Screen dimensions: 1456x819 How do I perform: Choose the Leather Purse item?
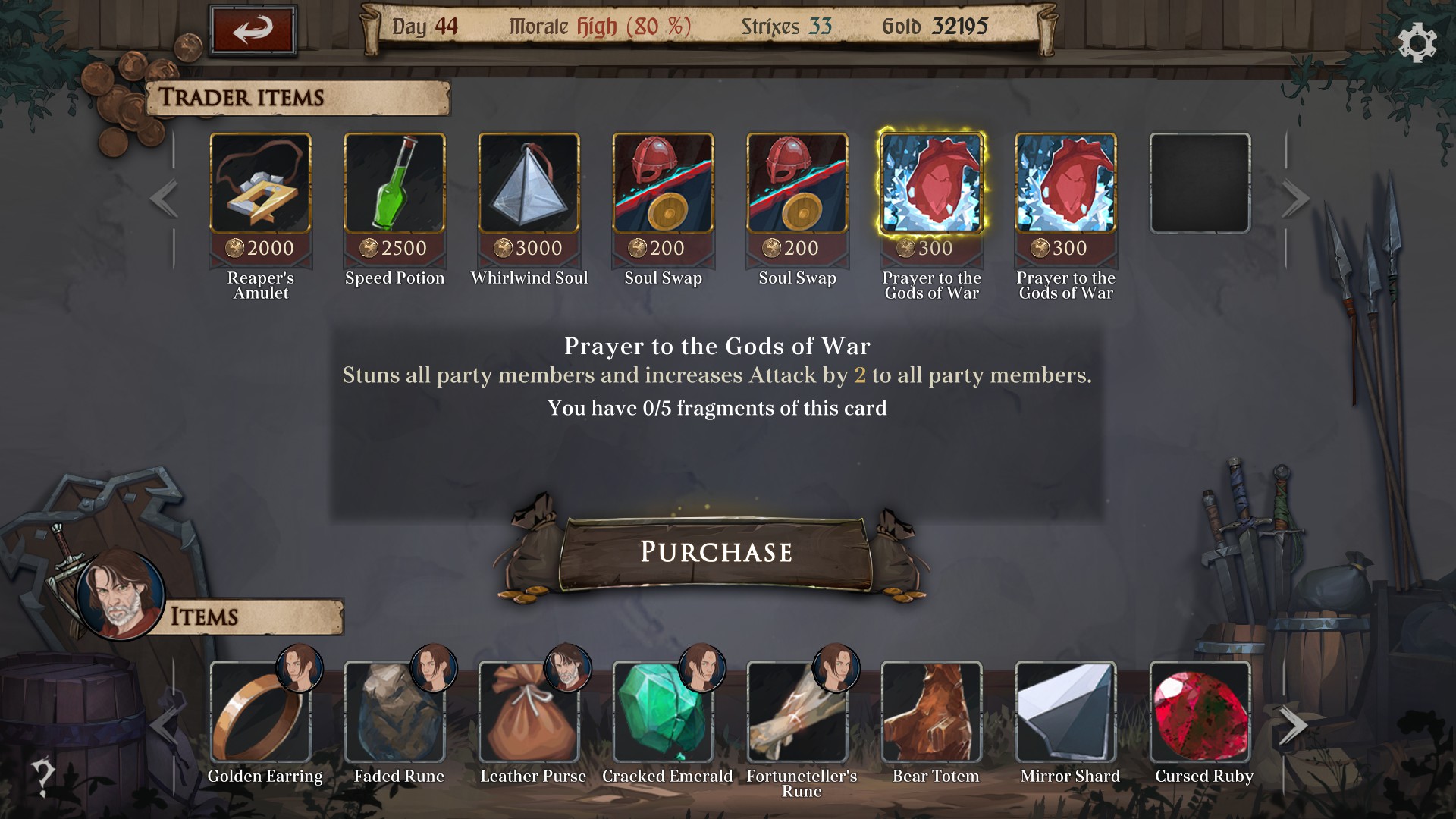coord(529,711)
